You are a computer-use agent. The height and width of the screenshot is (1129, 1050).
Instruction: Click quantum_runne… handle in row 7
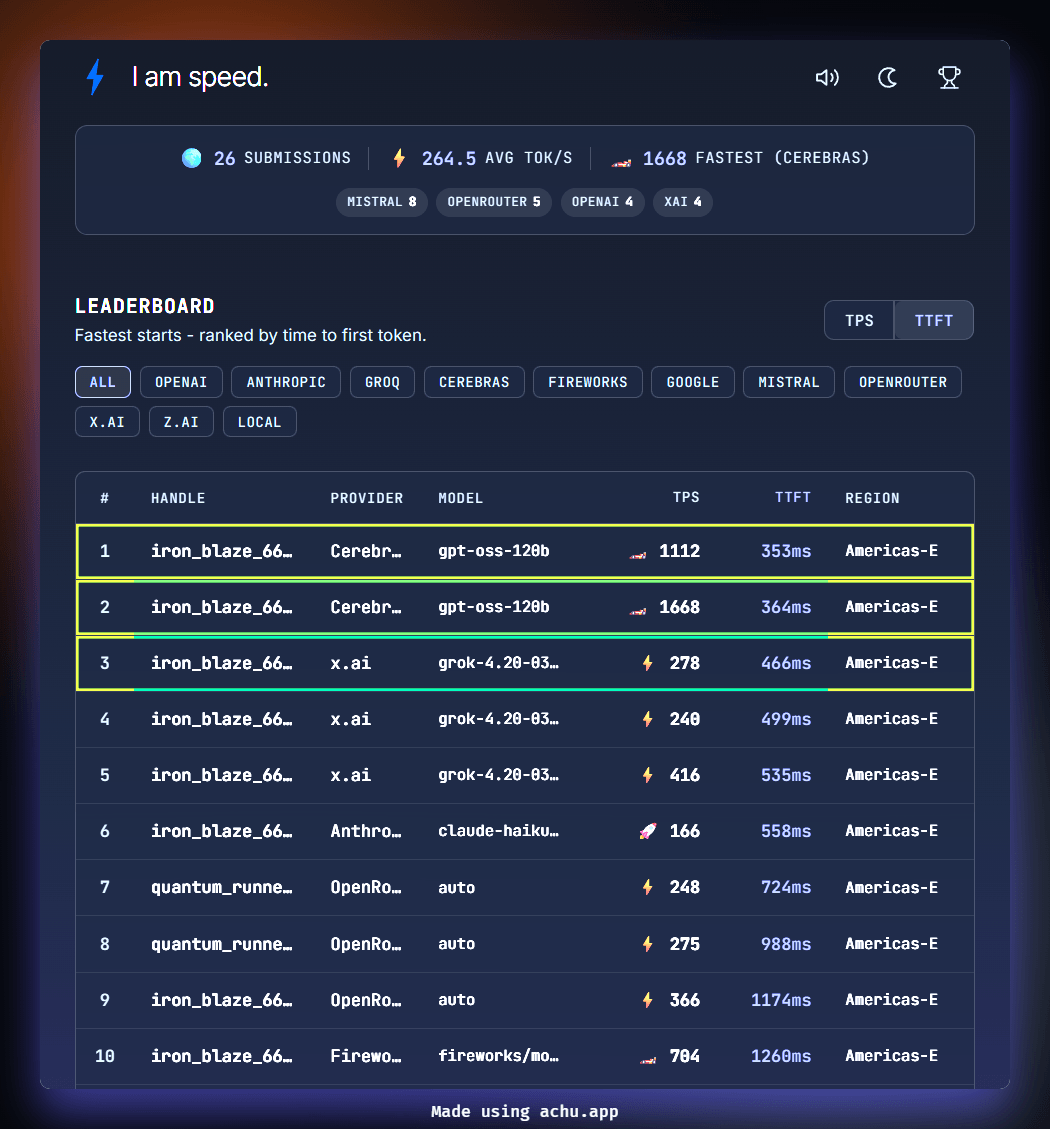pos(222,888)
